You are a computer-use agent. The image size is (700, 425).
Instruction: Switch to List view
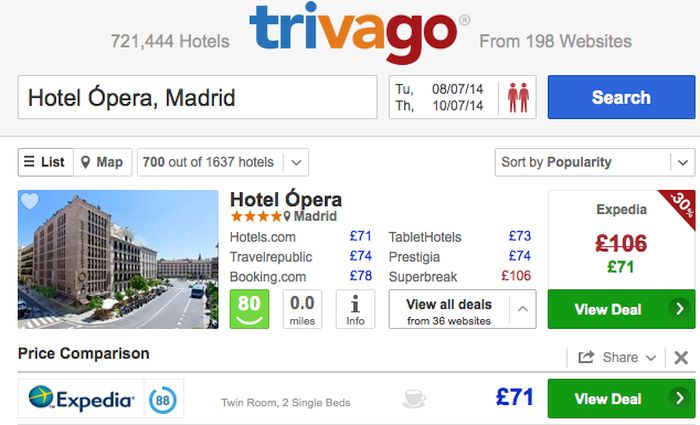coord(46,162)
